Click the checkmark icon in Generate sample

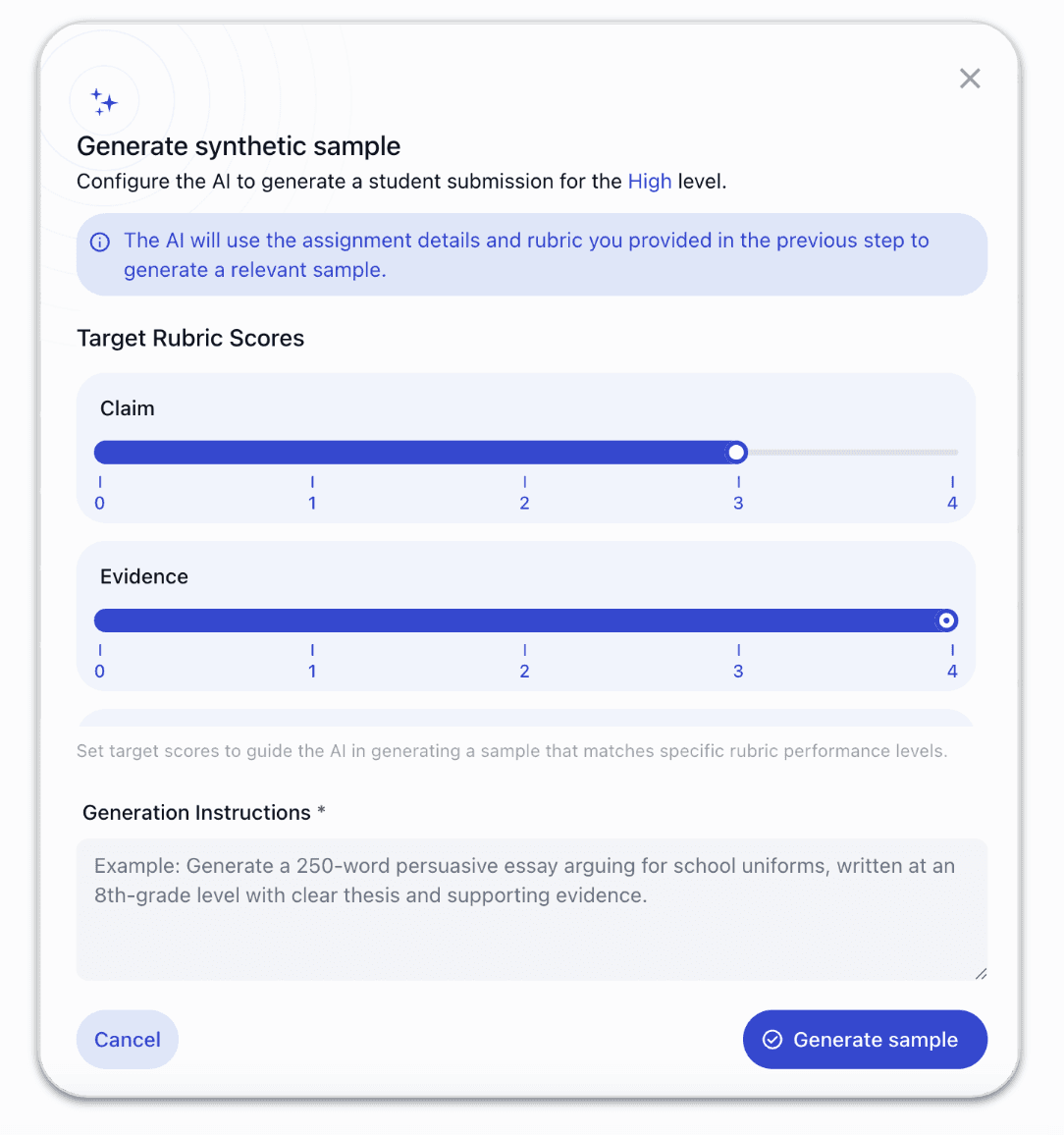pyautogui.click(x=772, y=1040)
